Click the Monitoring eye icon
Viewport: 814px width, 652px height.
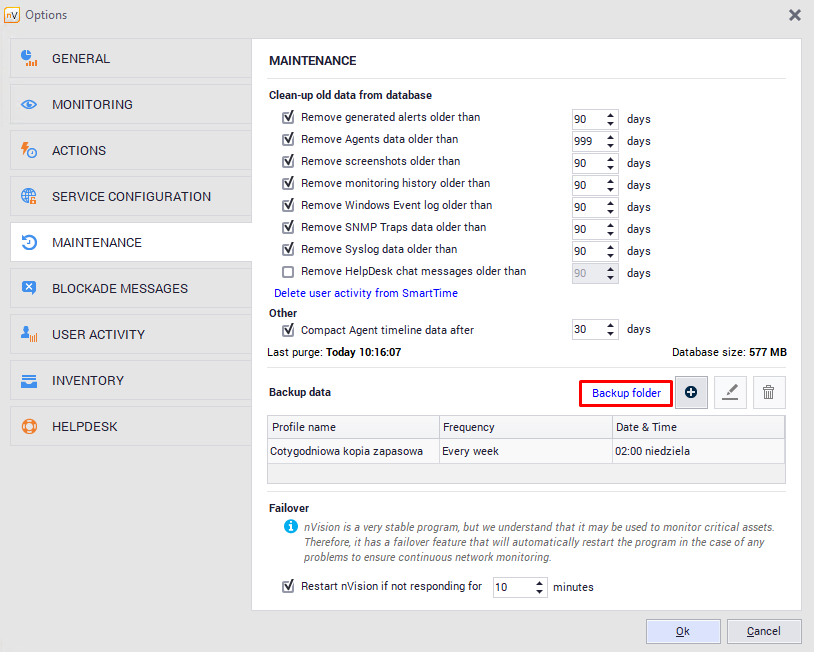(x=29, y=104)
